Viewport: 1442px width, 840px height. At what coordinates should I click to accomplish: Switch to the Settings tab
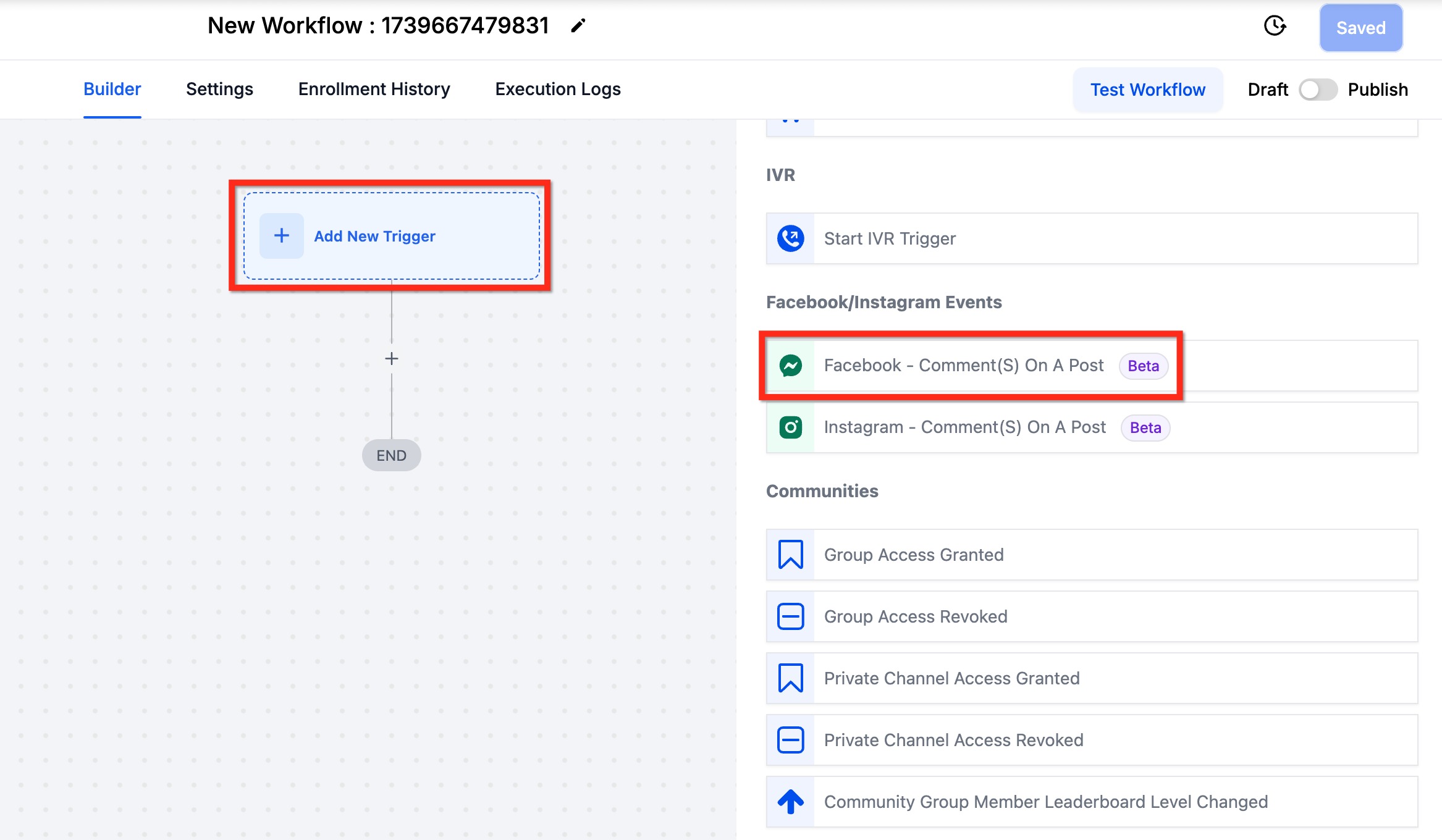[219, 90]
